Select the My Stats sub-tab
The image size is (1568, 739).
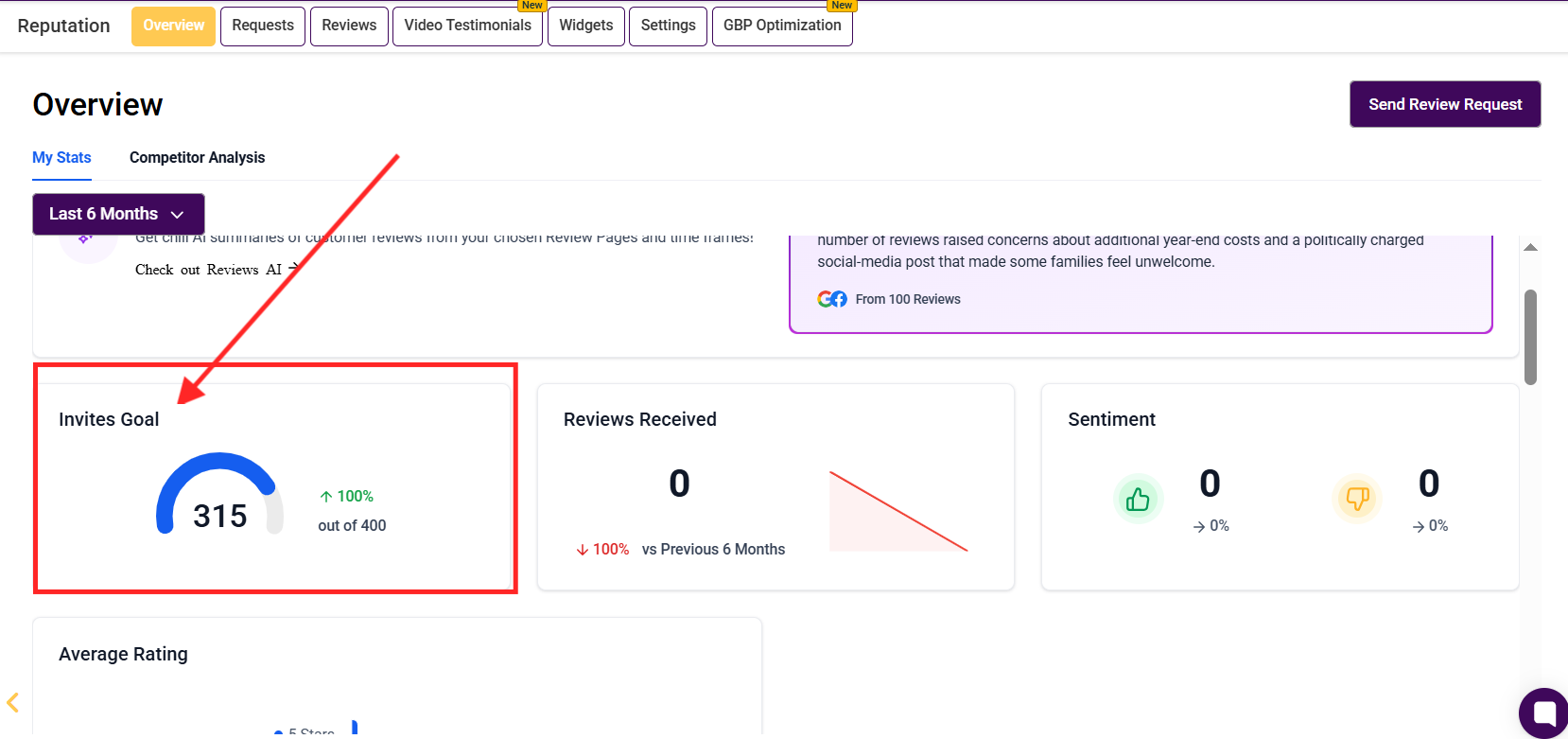61,158
